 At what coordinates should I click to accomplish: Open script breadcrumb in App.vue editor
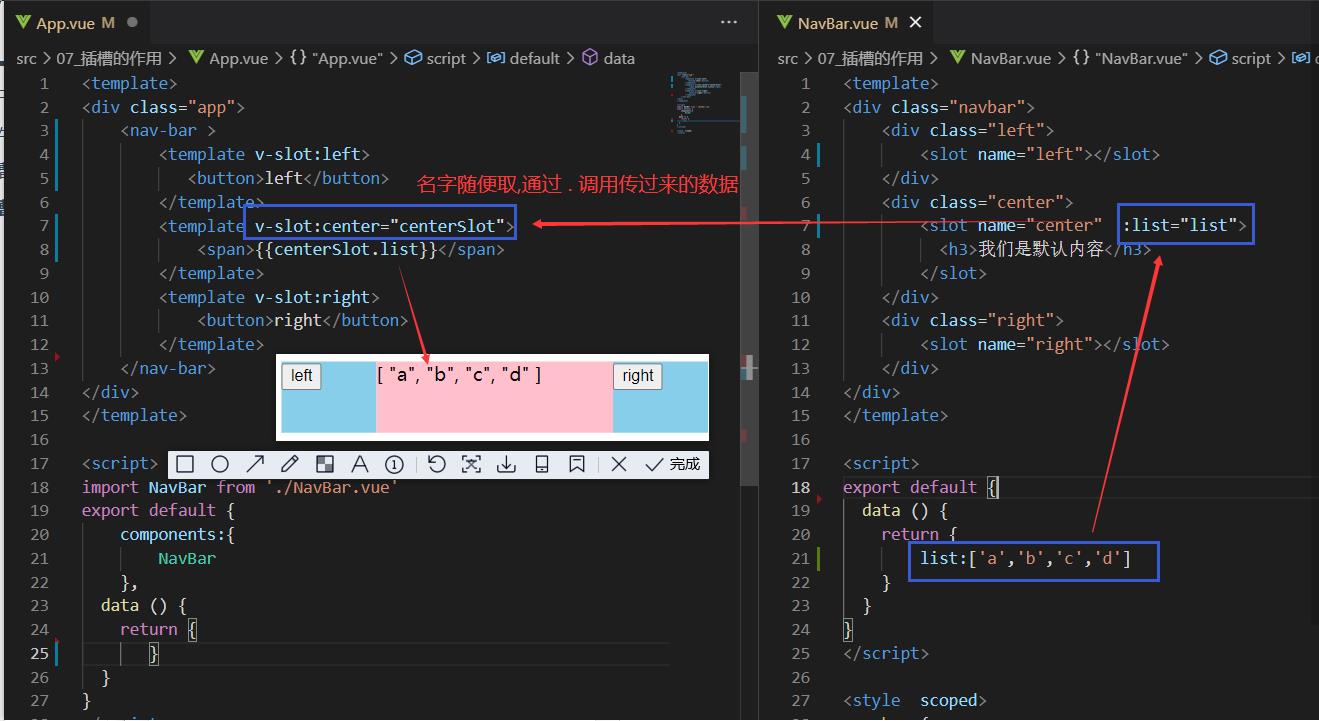435,59
